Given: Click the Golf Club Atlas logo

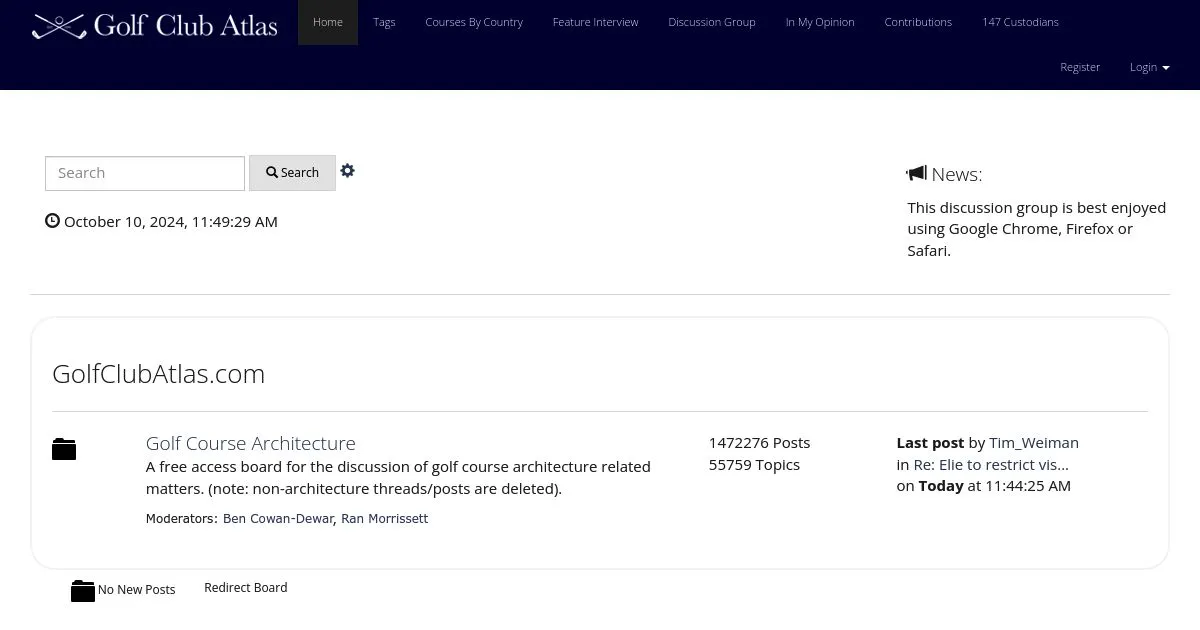Looking at the screenshot, I should click(x=155, y=25).
